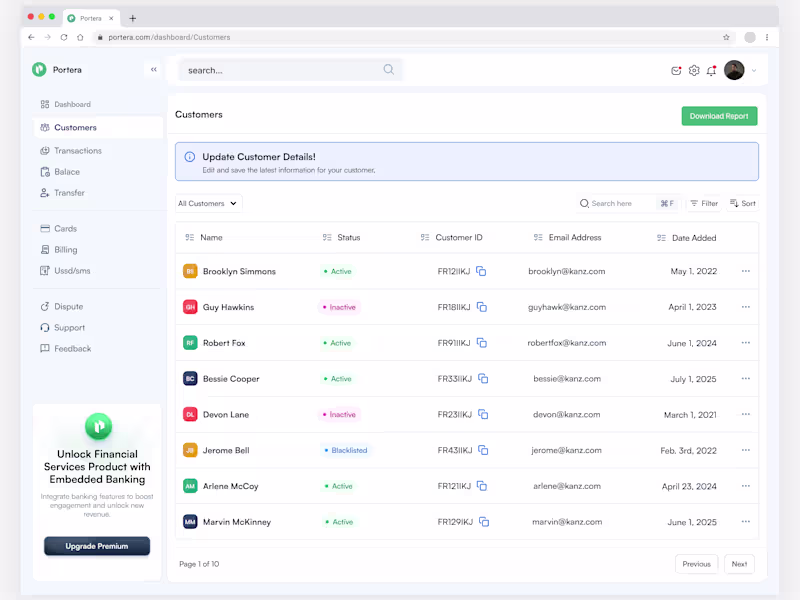Image resolution: width=800 pixels, height=600 pixels.
Task: Open the Filter options
Action: [704, 203]
